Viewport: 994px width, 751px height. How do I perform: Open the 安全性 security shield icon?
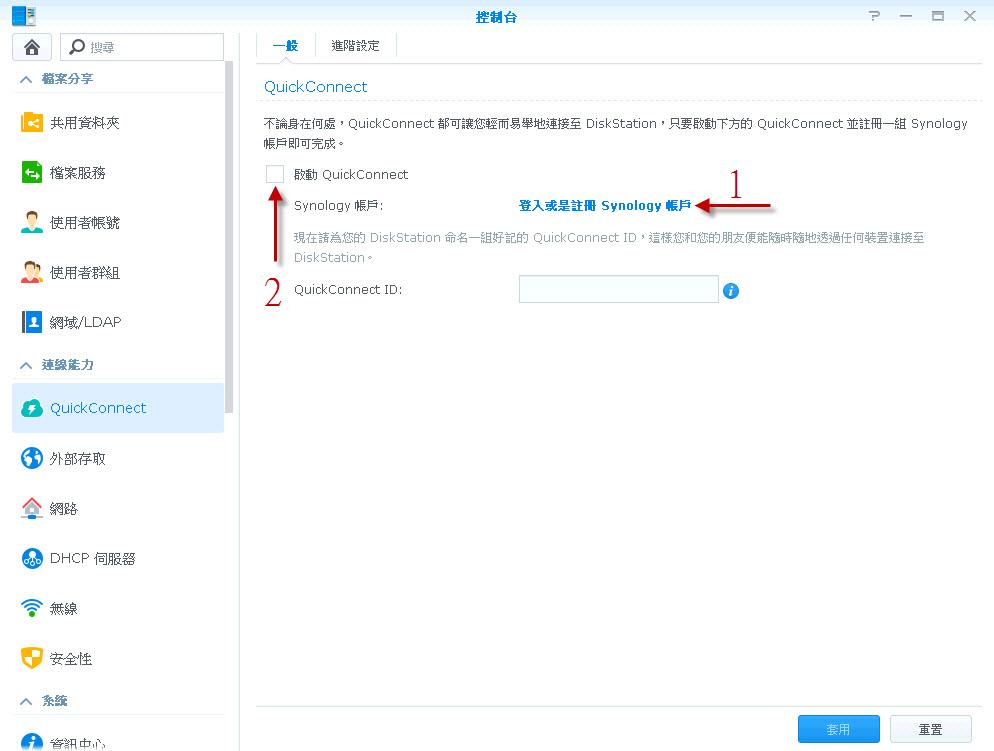click(32, 658)
